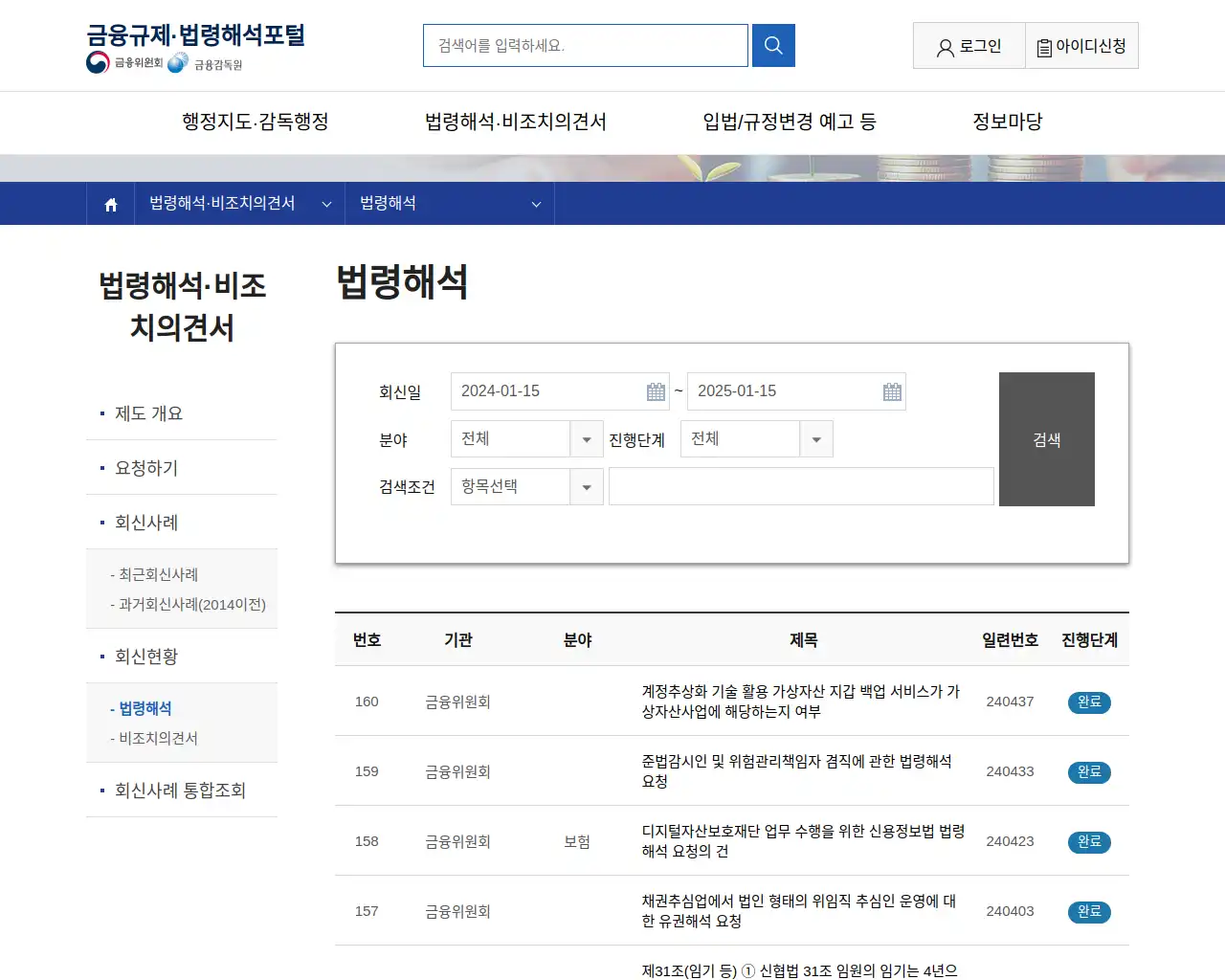1225x980 pixels.
Task: Click serial number 240403
Action: click(1010, 911)
